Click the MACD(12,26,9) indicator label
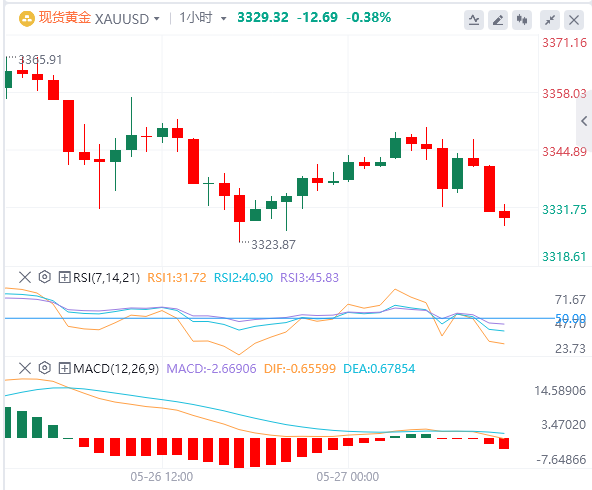Image resolution: width=592 pixels, height=490 pixels. 116,368
